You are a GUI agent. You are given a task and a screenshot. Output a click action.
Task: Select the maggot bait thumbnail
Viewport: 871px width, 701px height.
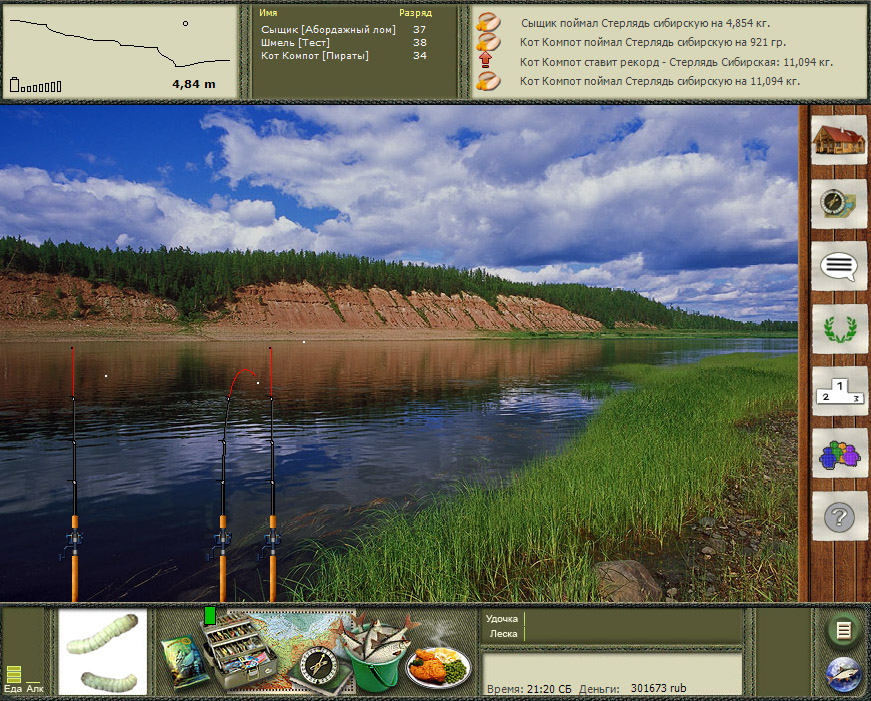[x=102, y=652]
